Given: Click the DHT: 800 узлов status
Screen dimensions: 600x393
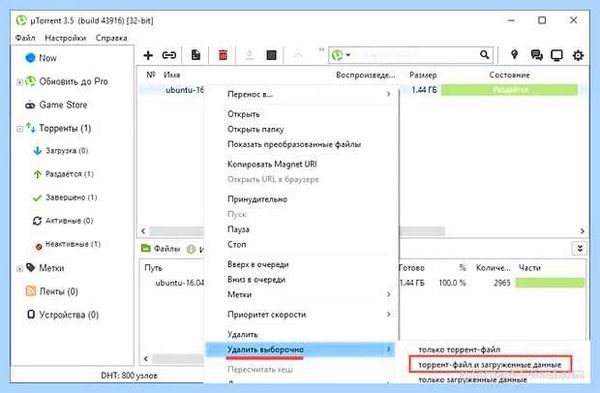Looking at the screenshot, I should [x=129, y=376].
